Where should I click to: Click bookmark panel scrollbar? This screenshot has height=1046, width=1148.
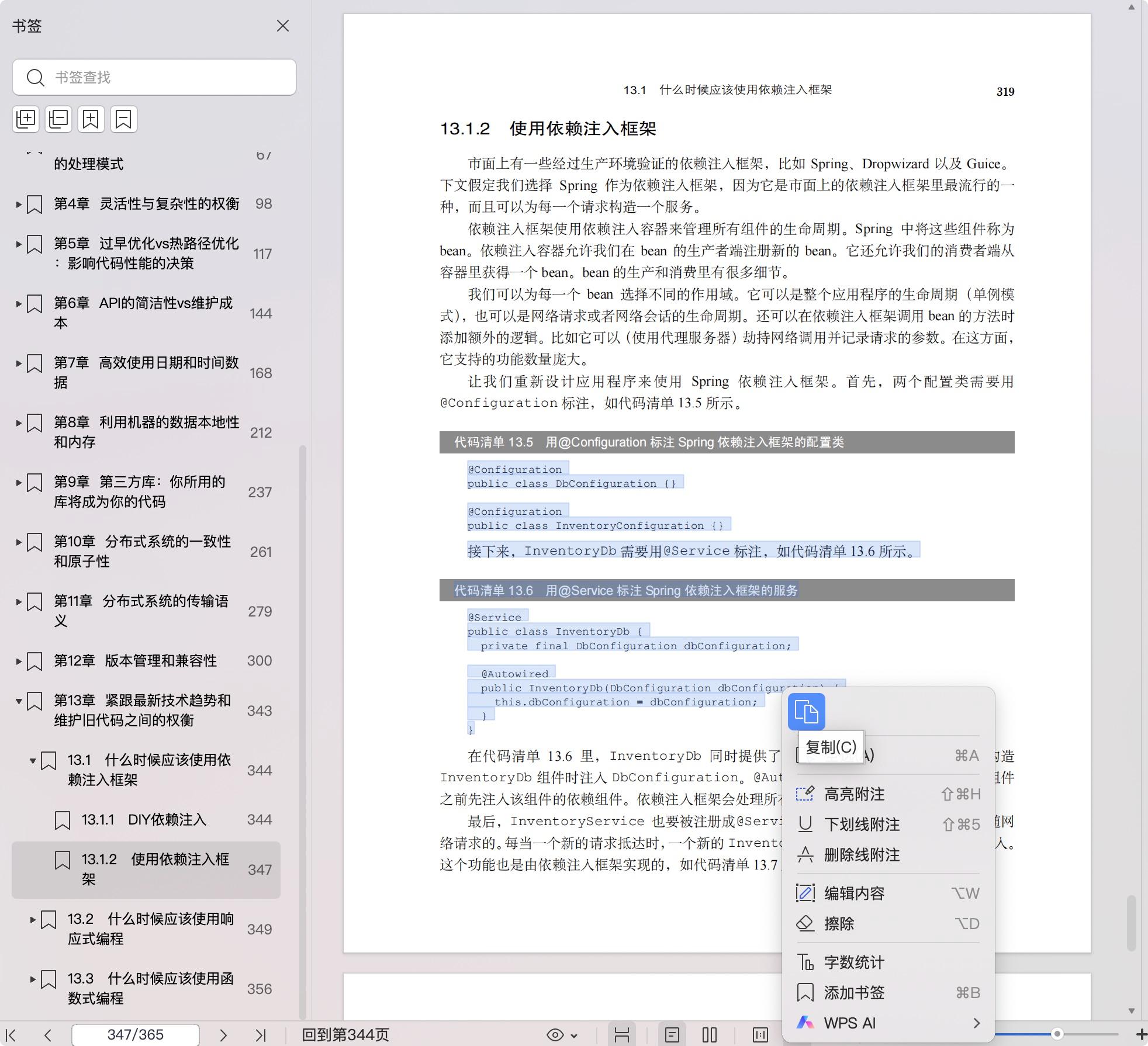(x=303, y=732)
